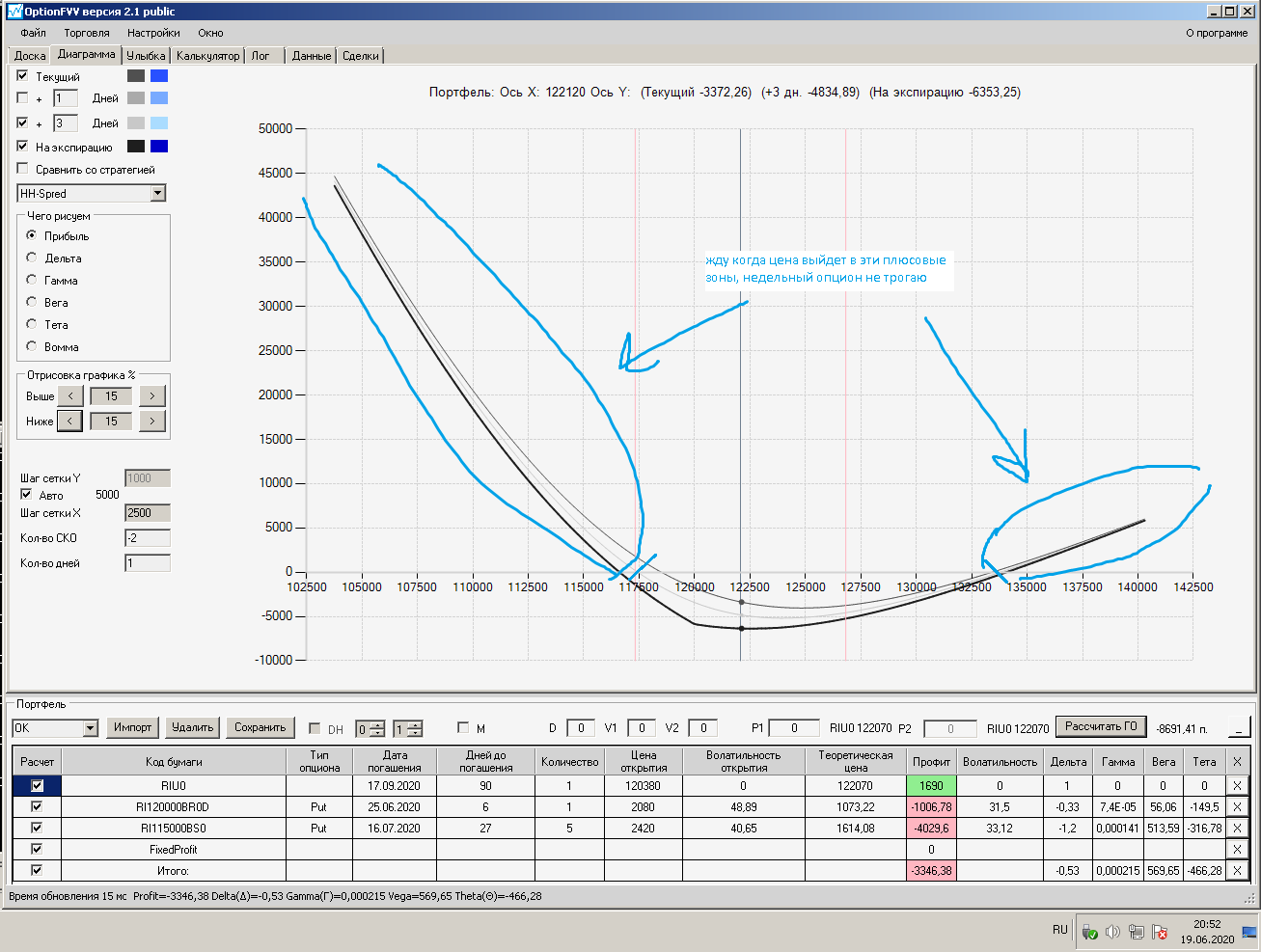Pick the dark blue swatch for На экспирацию
This screenshot has width=1261, height=952.
pos(159,146)
